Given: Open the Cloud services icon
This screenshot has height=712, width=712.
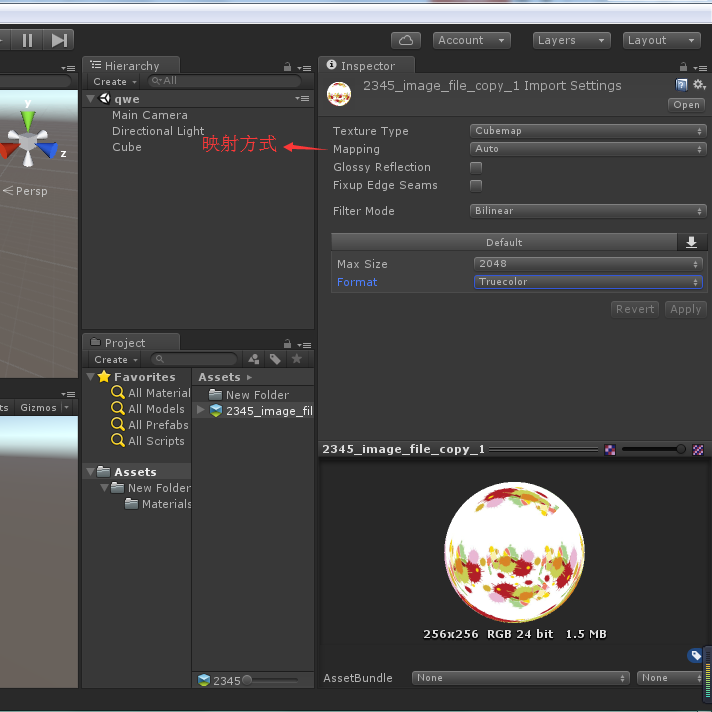Looking at the screenshot, I should pyautogui.click(x=405, y=40).
